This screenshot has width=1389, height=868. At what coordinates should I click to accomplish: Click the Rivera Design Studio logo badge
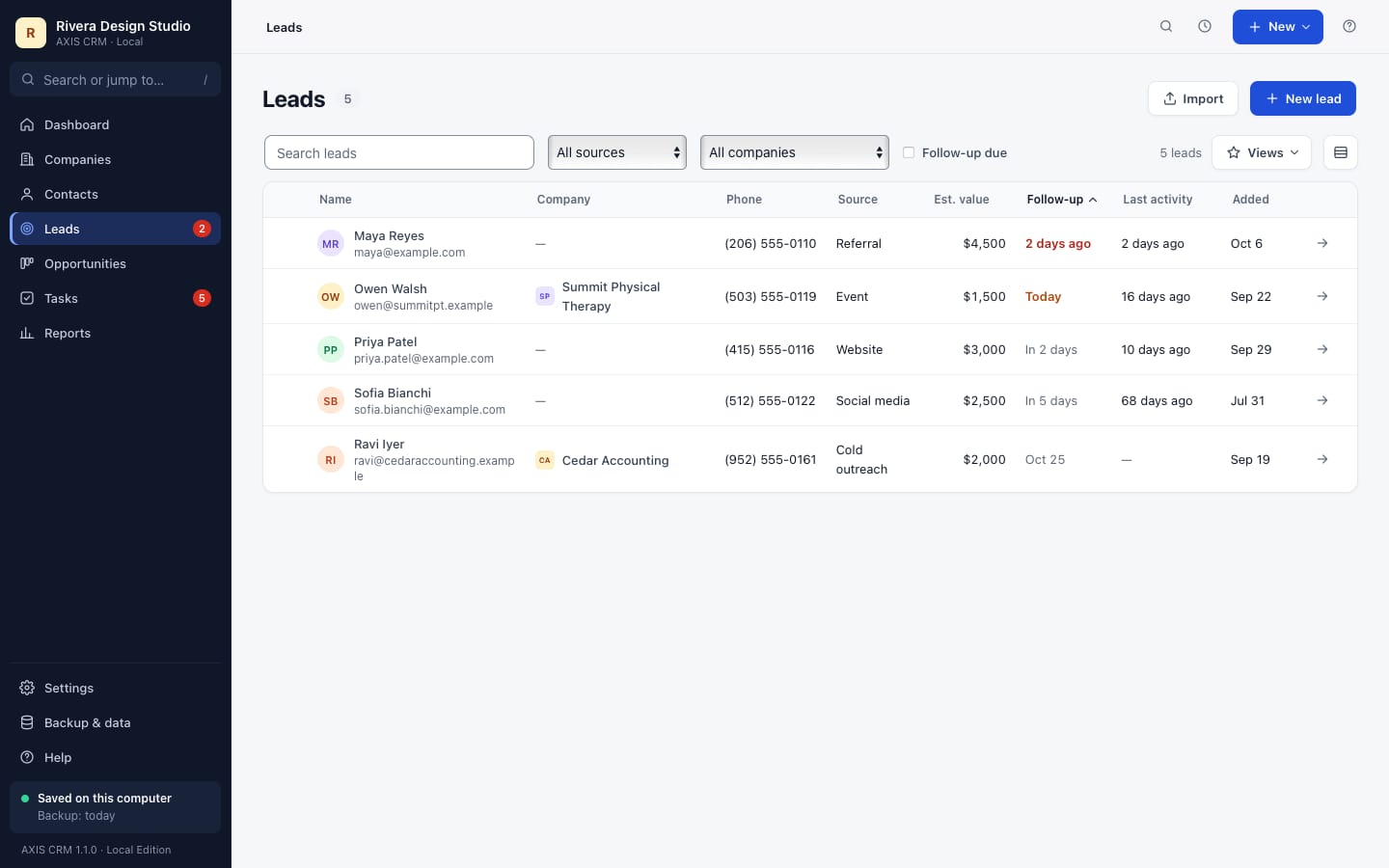coord(31,33)
